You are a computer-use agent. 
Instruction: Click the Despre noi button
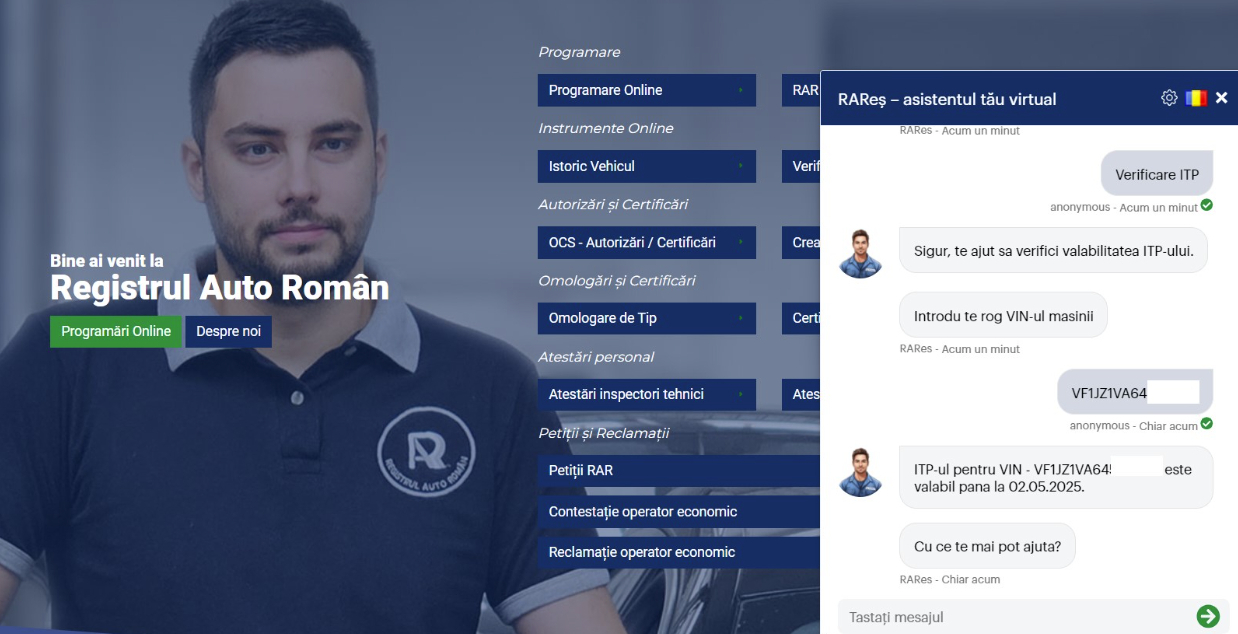pos(228,331)
